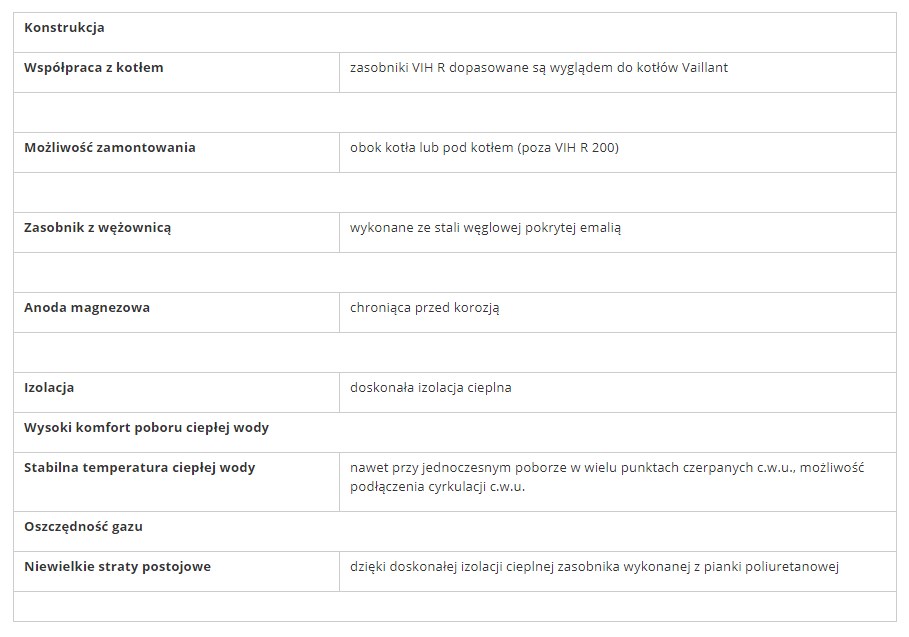
Task: Click the 'doskonała izolacja cieplna' cell
Action: [430, 388]
